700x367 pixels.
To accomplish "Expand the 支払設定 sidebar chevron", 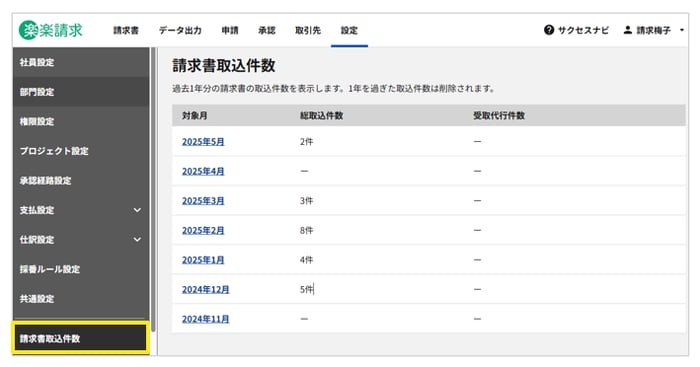I will click(137, 210).
